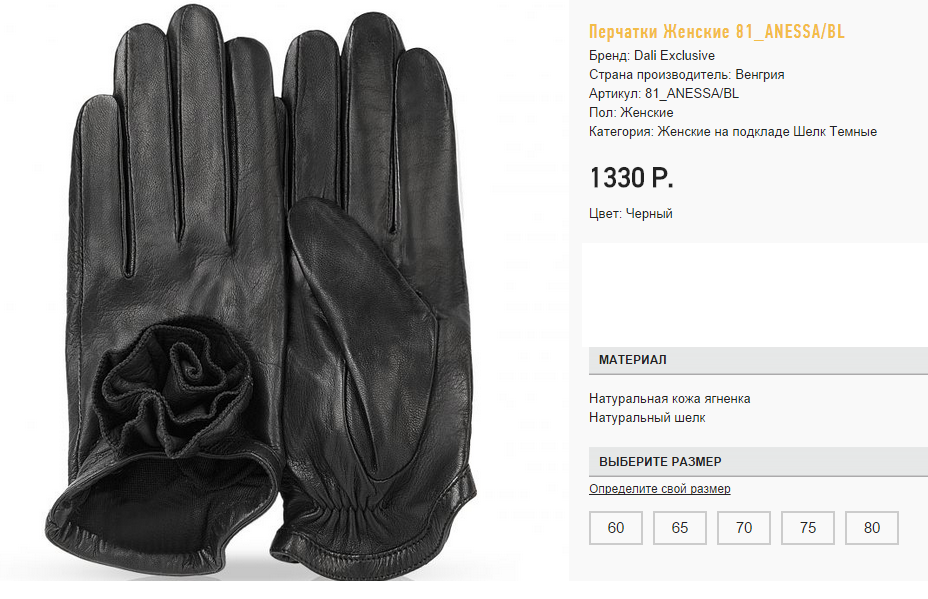
Task: Select glove size 60
Action: tap(616, 528)
